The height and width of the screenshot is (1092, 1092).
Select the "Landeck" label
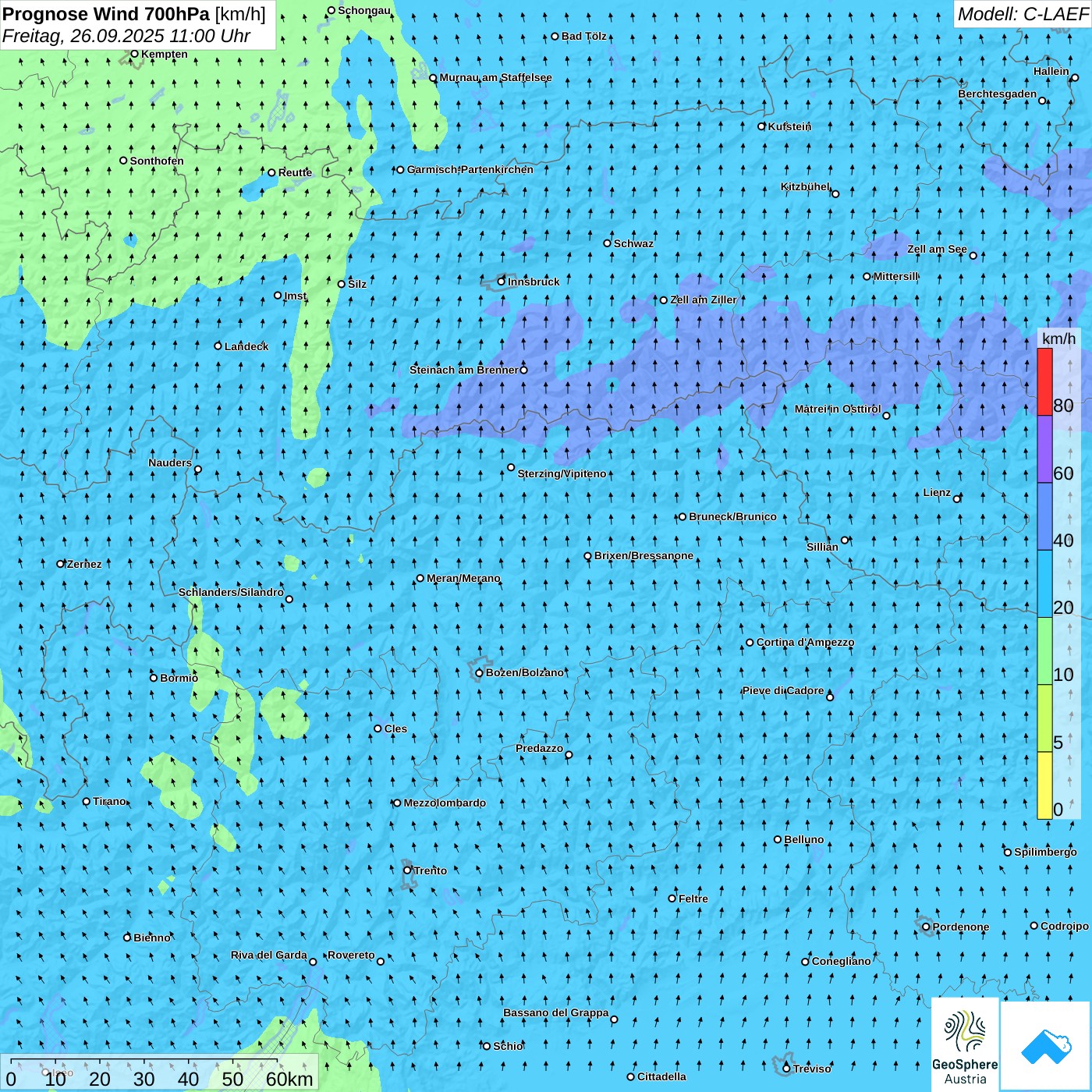246,346
